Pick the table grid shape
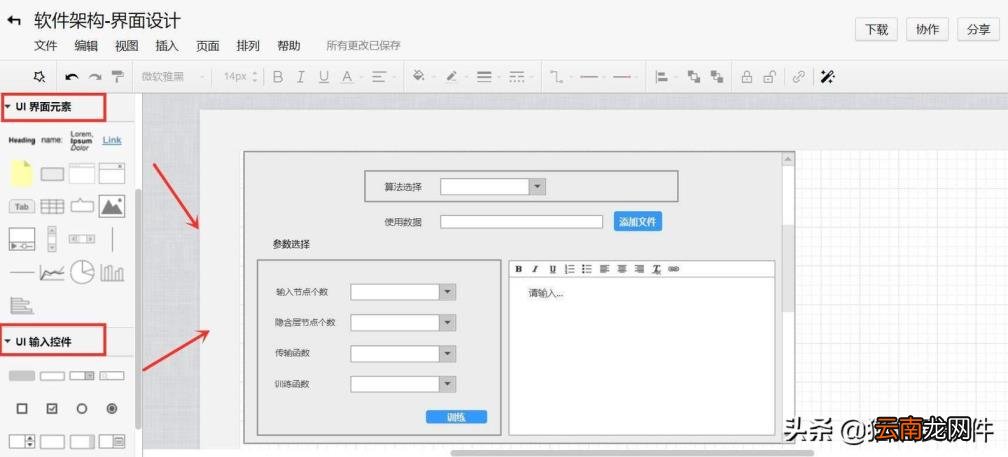The height and width of the screenshot is (457, 1008). coord(52,206)
